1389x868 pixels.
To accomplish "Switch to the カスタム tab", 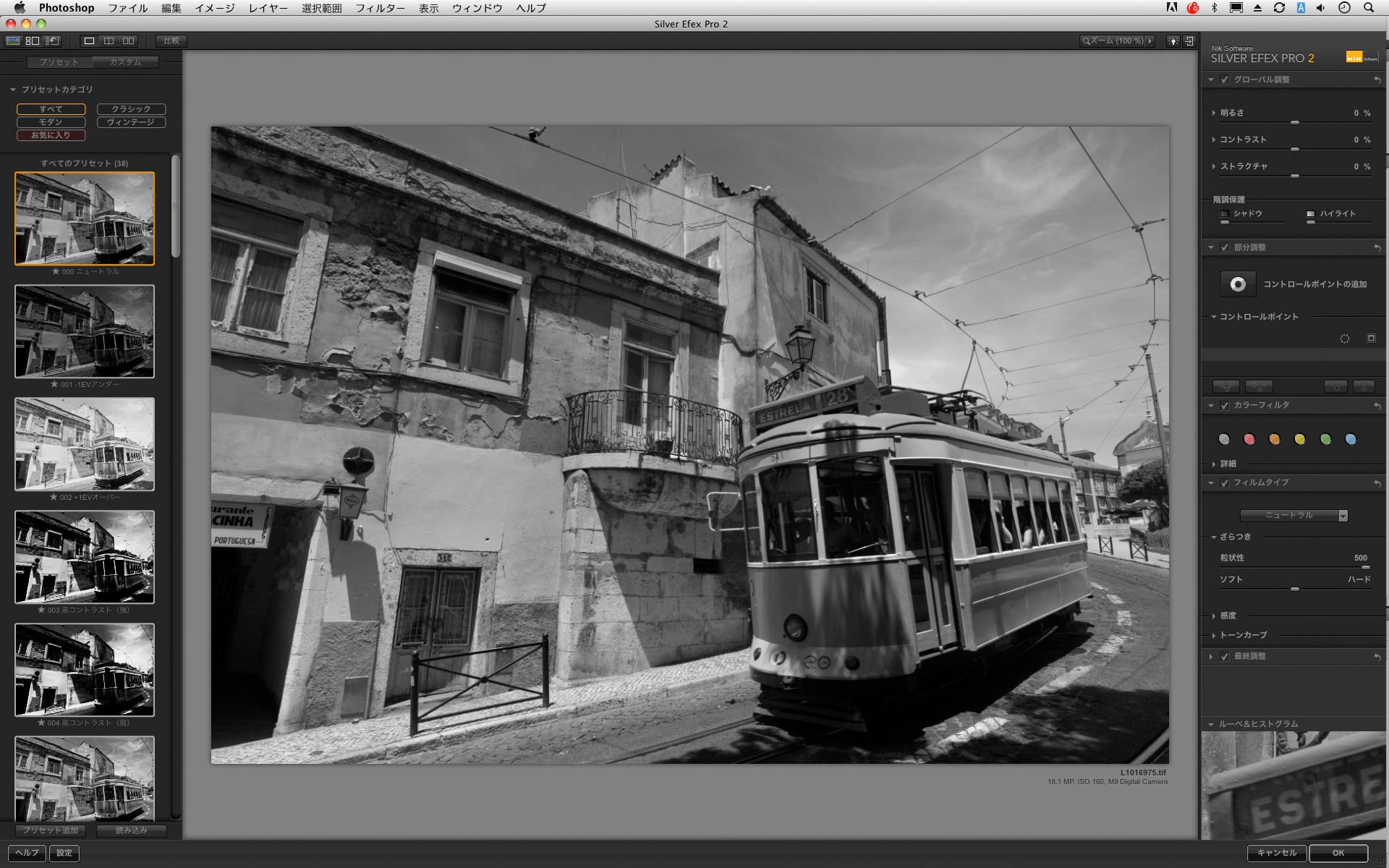I will (x=125, y=62).
